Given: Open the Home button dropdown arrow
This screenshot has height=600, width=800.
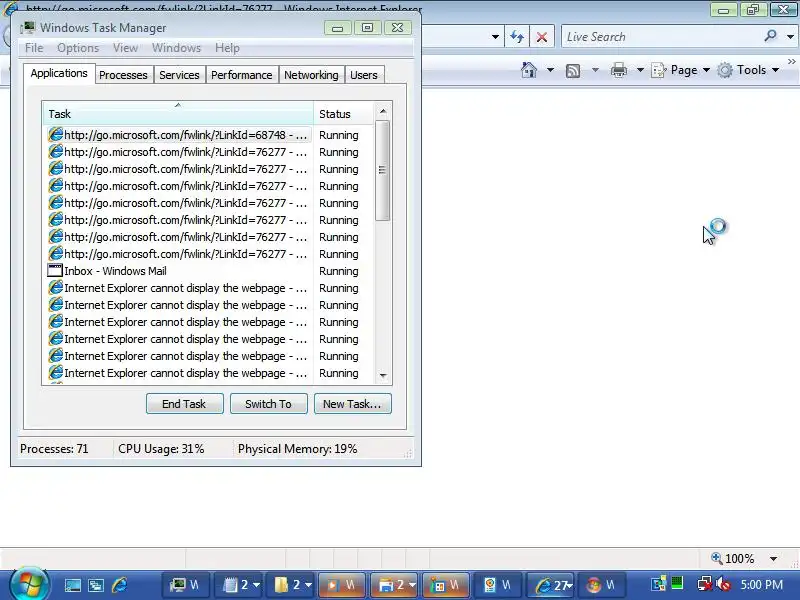Looking at the screenshot, I should click(550, 70).
